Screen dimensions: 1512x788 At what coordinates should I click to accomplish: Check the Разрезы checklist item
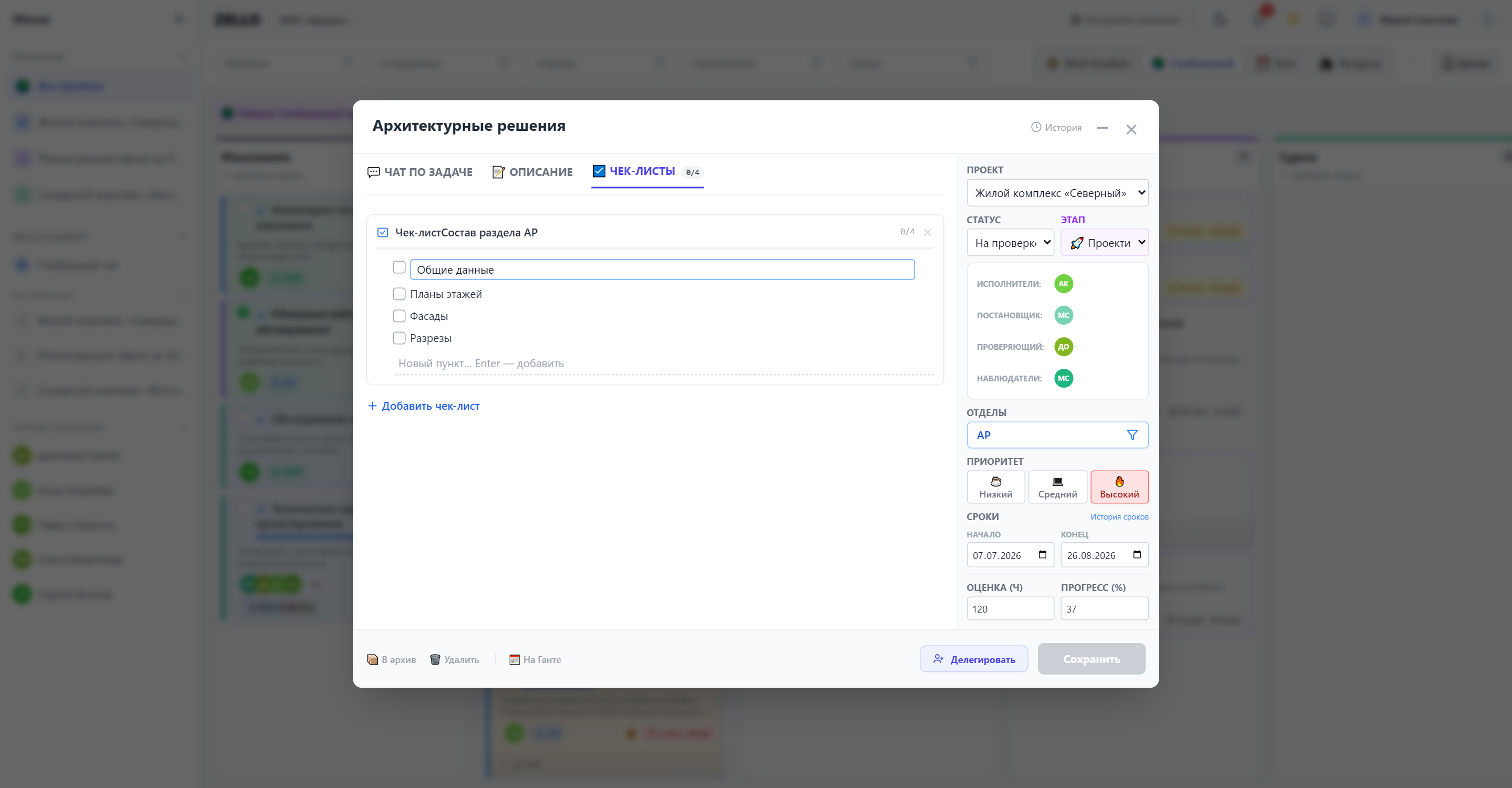tap(399, 338)
